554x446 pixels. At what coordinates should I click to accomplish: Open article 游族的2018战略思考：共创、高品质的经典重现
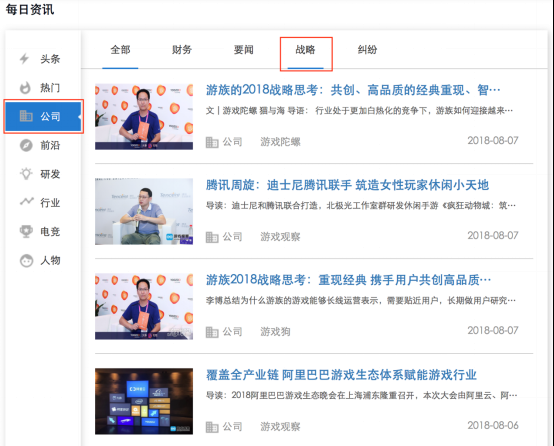(x=353, y=90)
